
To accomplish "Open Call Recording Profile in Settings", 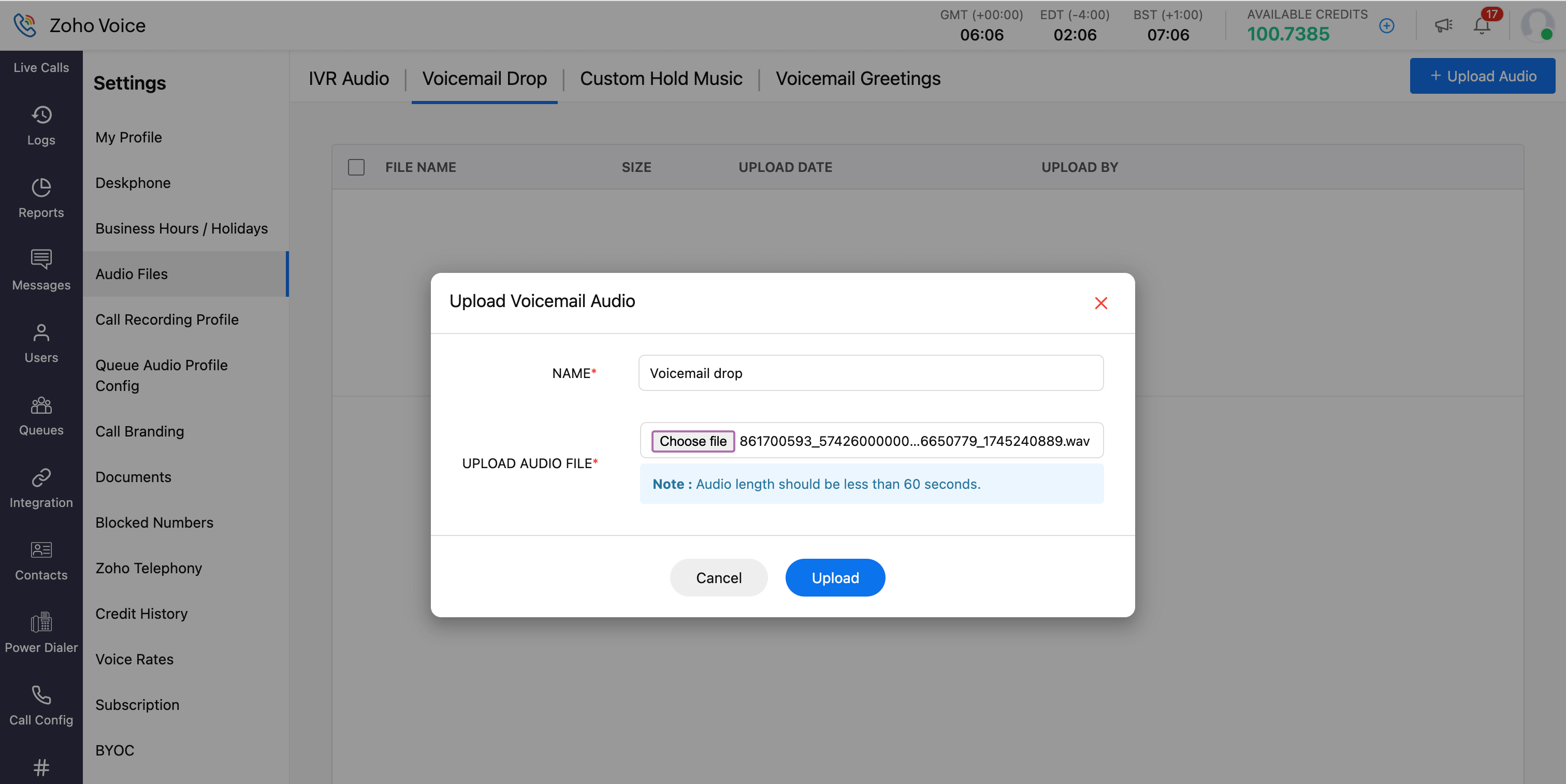I will coord(167,320).
